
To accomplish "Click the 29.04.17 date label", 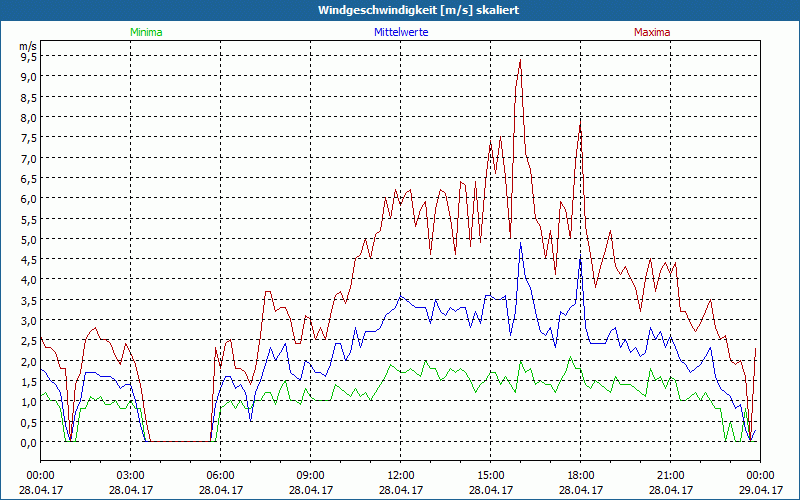I will point(760,490).
